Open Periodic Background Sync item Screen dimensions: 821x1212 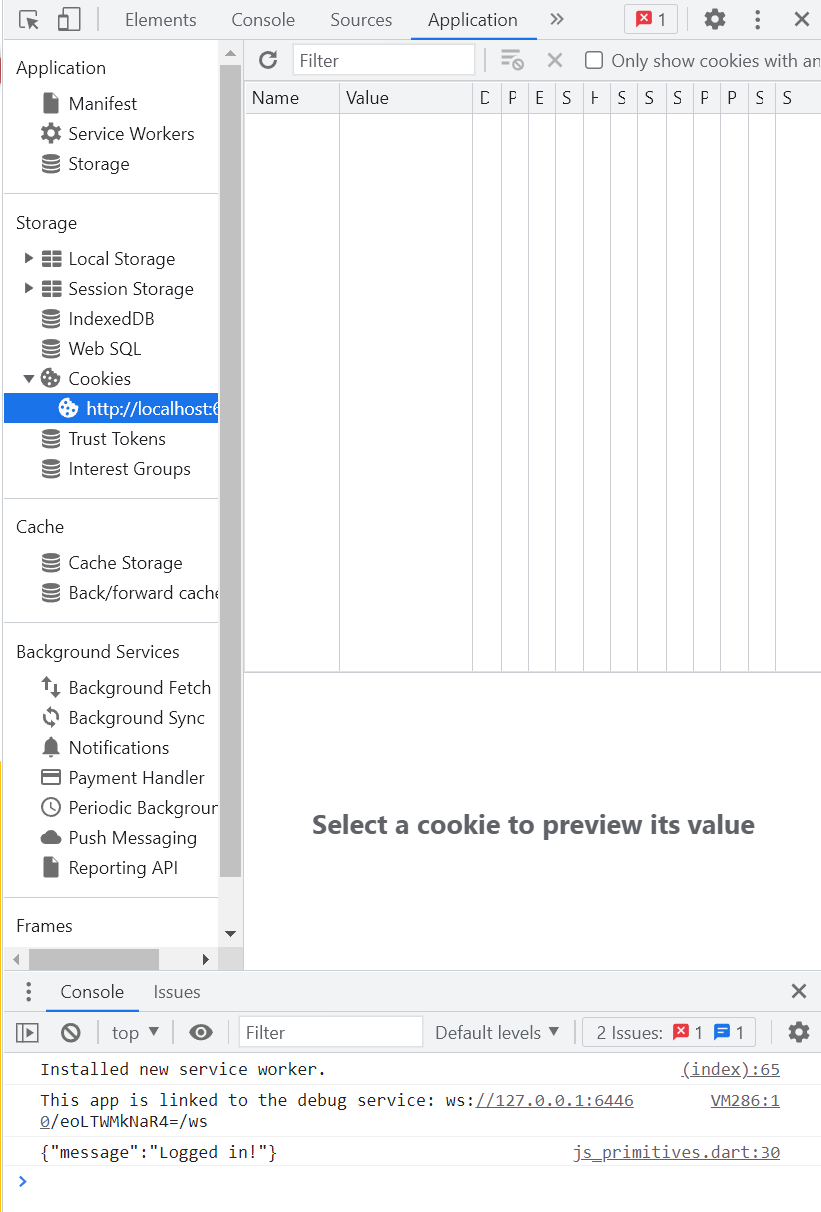tap(129, 808)
